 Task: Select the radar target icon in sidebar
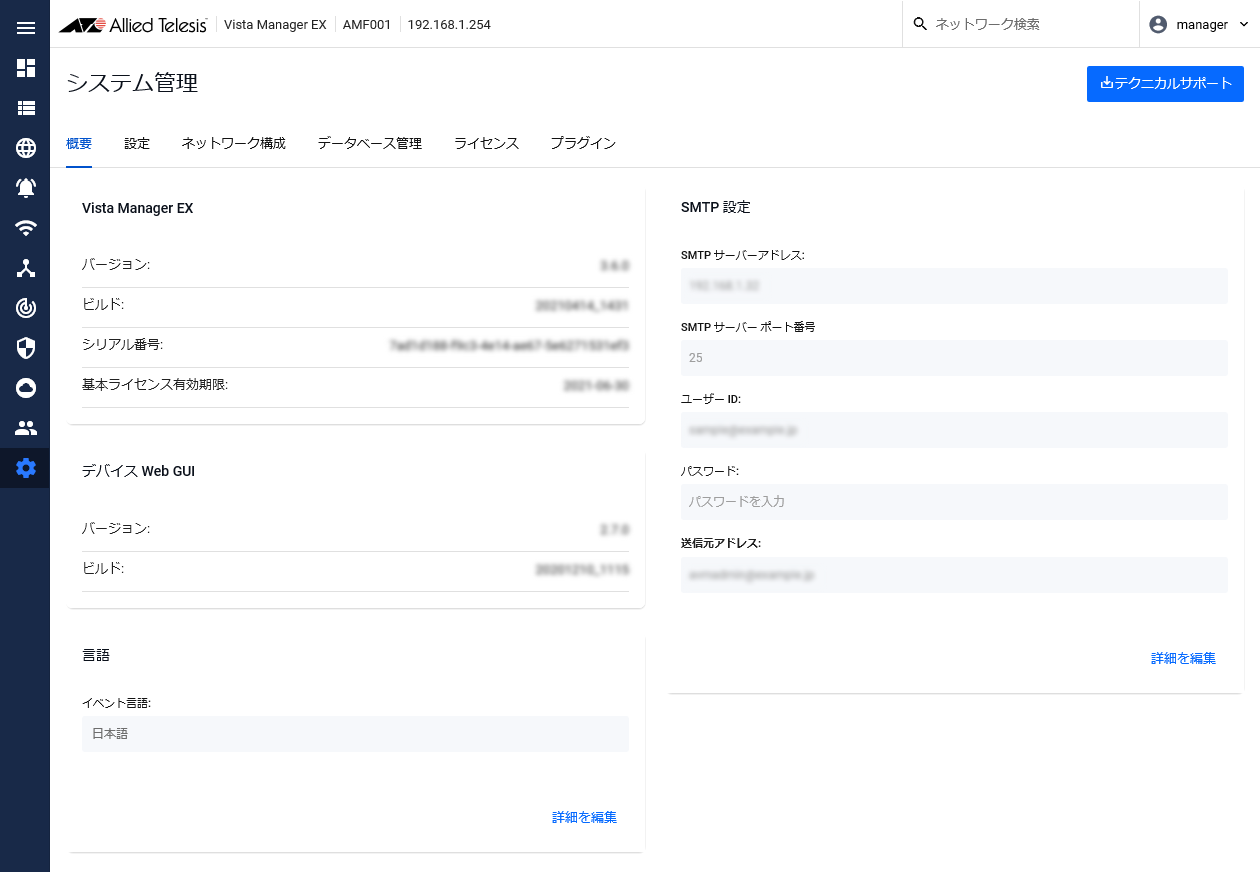click(26, 308)
